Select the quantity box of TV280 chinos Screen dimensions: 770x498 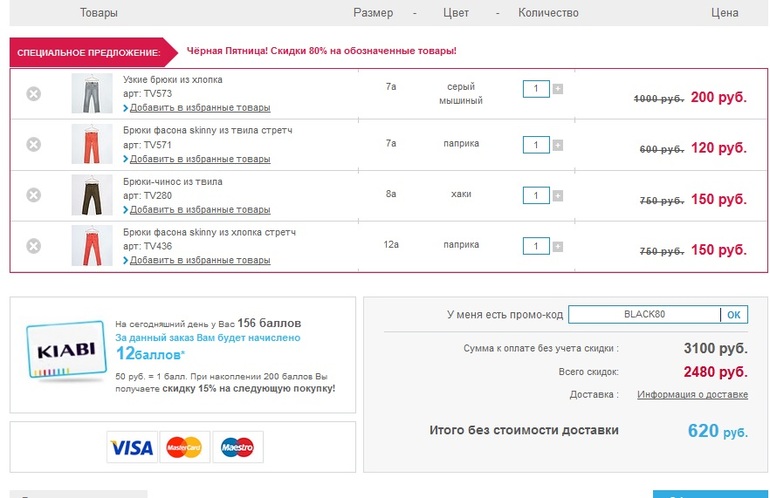click(536, 195)
